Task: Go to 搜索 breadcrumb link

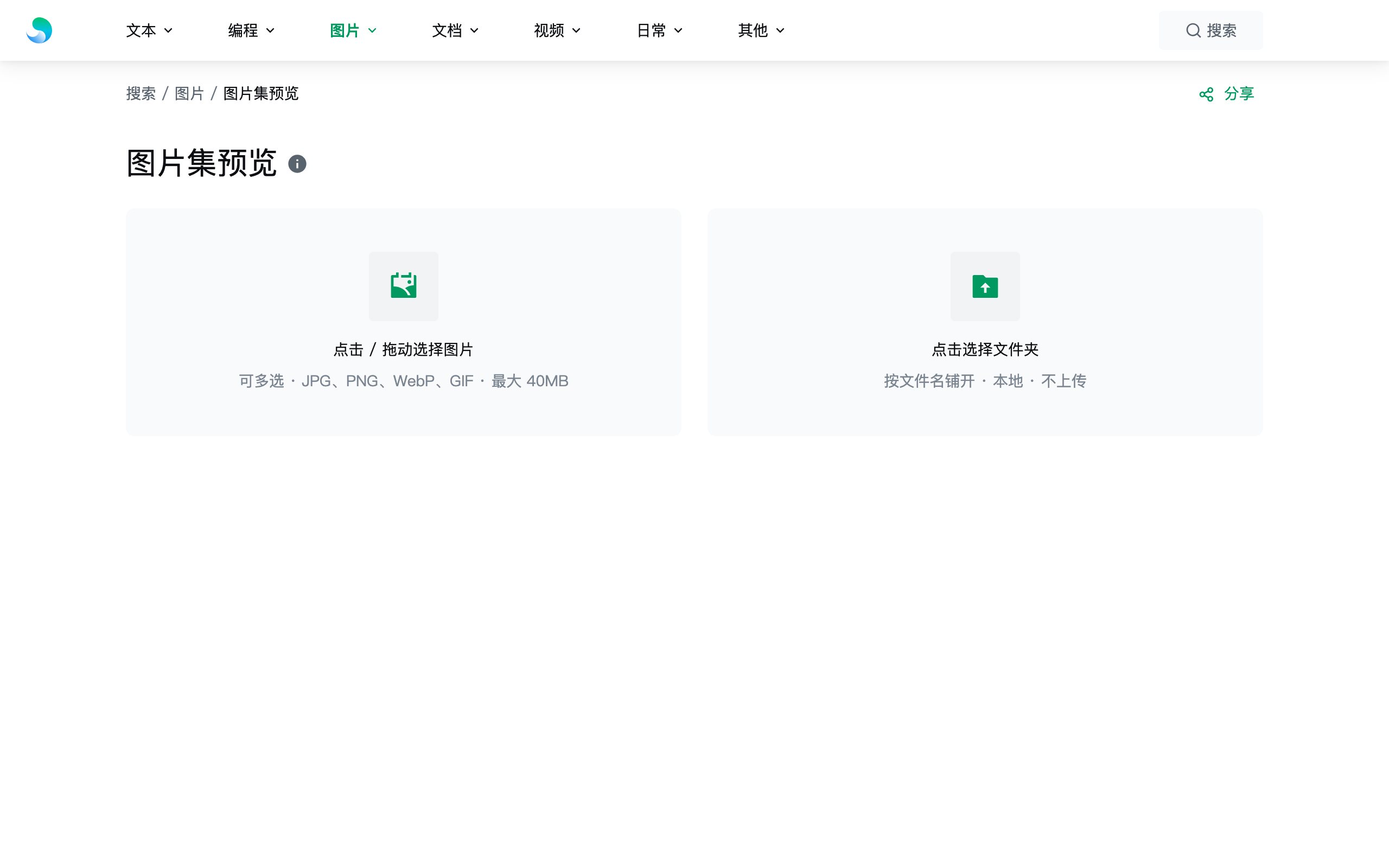Action: (141, 93)
